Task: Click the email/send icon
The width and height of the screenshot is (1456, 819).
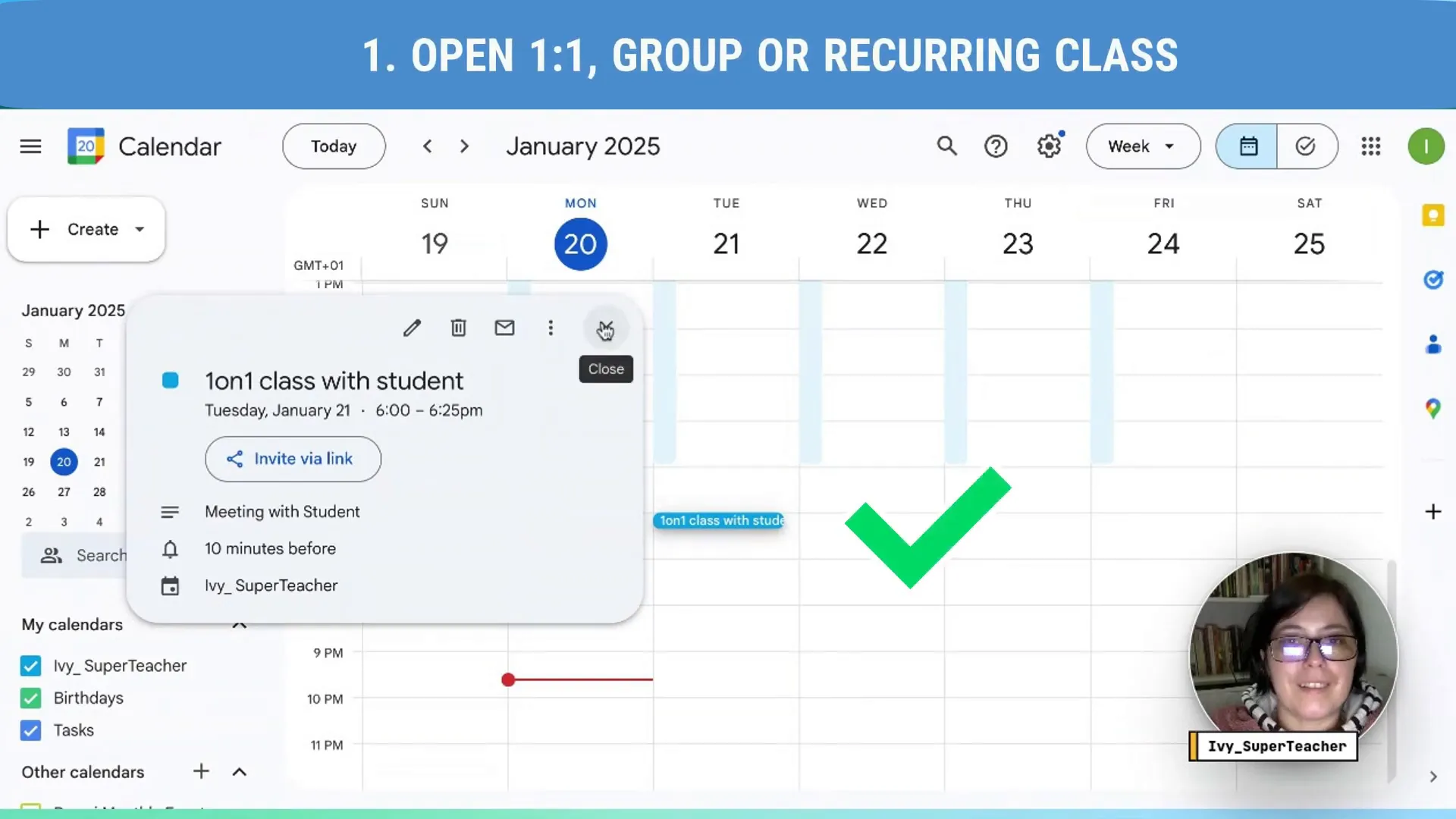Action: (505, 327)
